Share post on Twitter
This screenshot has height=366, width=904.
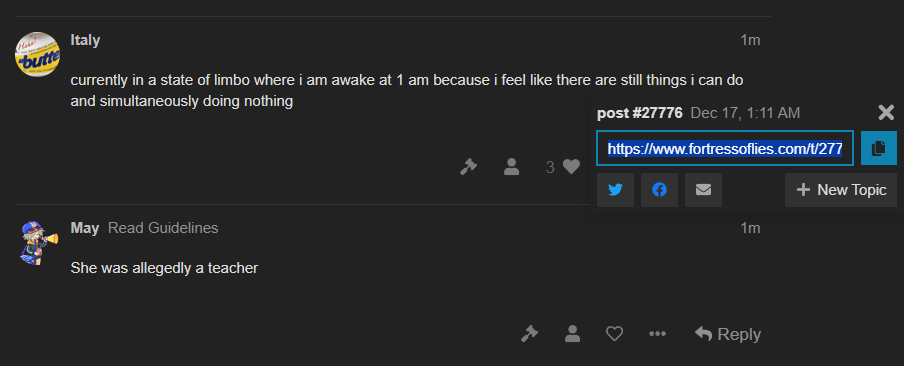pos(615,190)
